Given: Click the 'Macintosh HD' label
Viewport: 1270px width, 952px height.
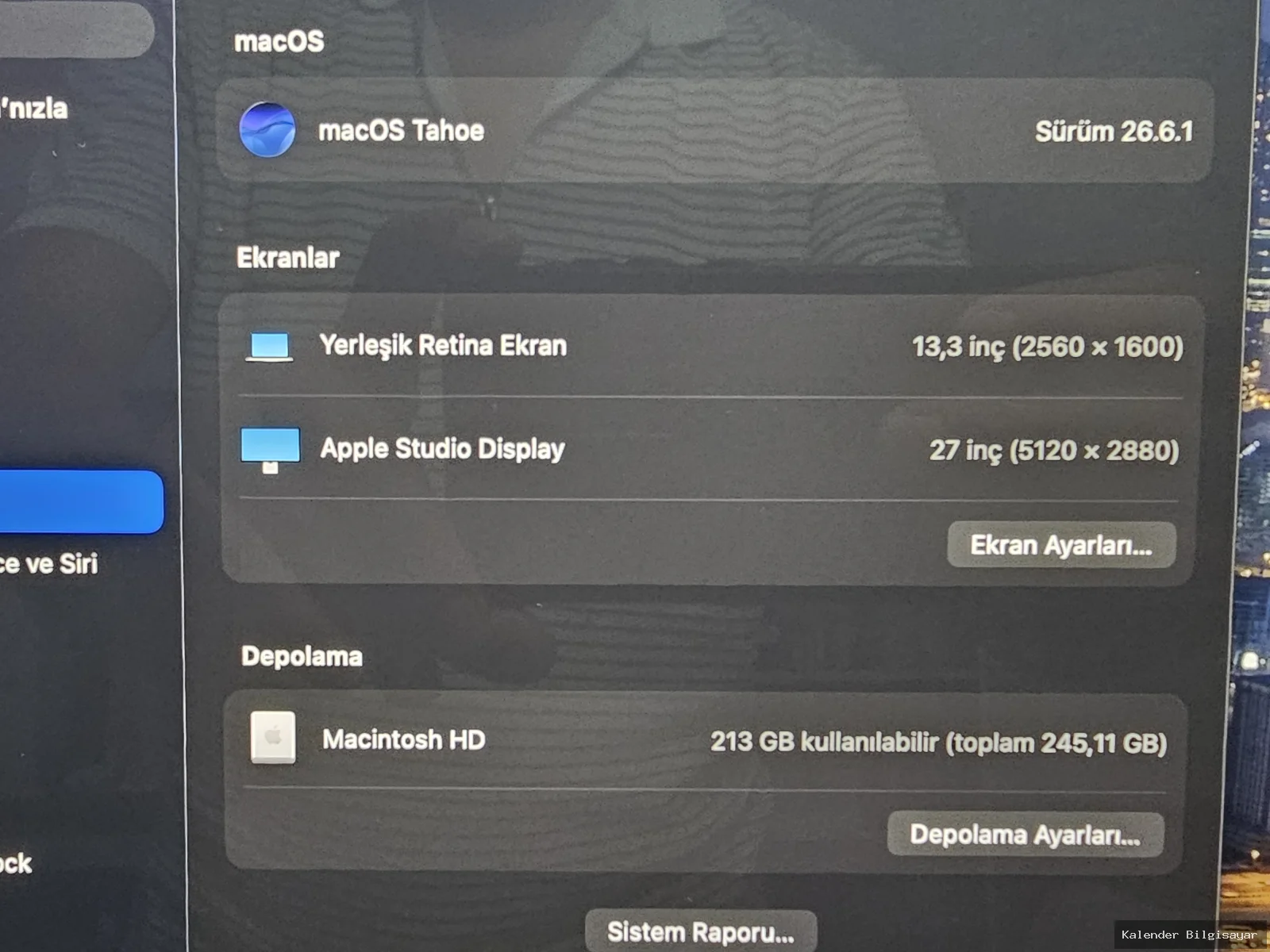Looking at the screenshot, I should pyautogui.click(x=403, y=739).
